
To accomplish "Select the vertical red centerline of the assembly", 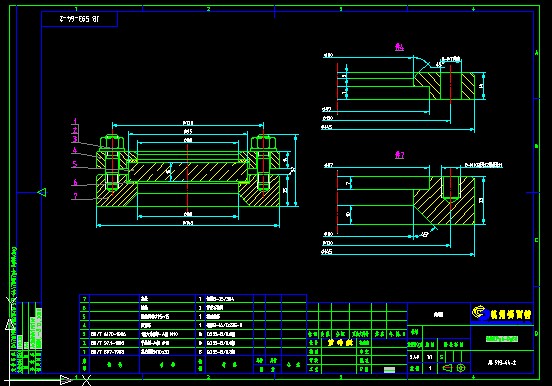I will click(187, 178).
